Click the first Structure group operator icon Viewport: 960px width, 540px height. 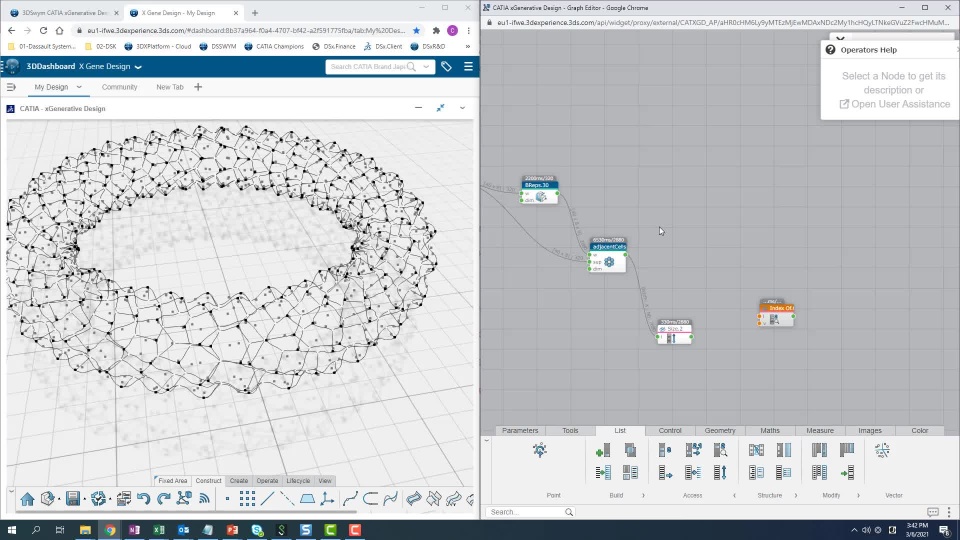pos(756,451)
